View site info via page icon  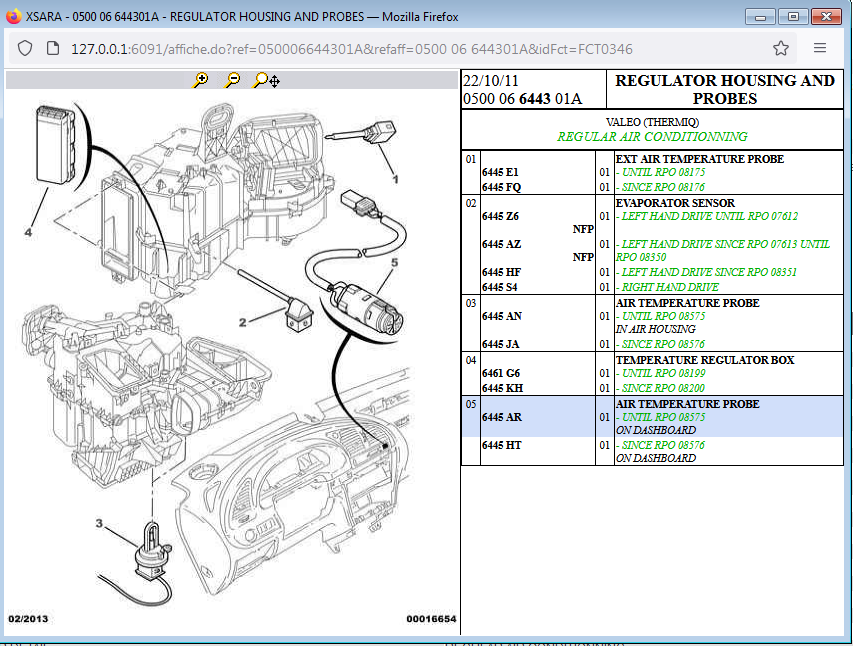(x=53, y=48)
